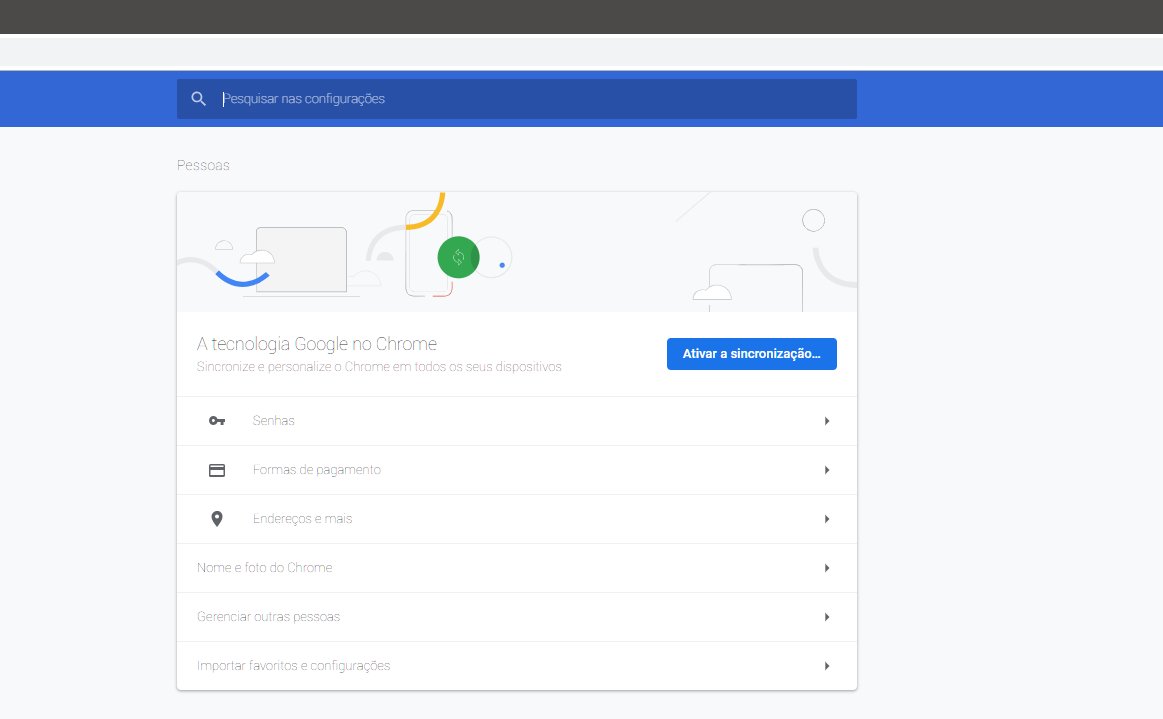The image size is (1163, 719).
Task: Click the key icon beside Senhas
Action: click(217, 421)
